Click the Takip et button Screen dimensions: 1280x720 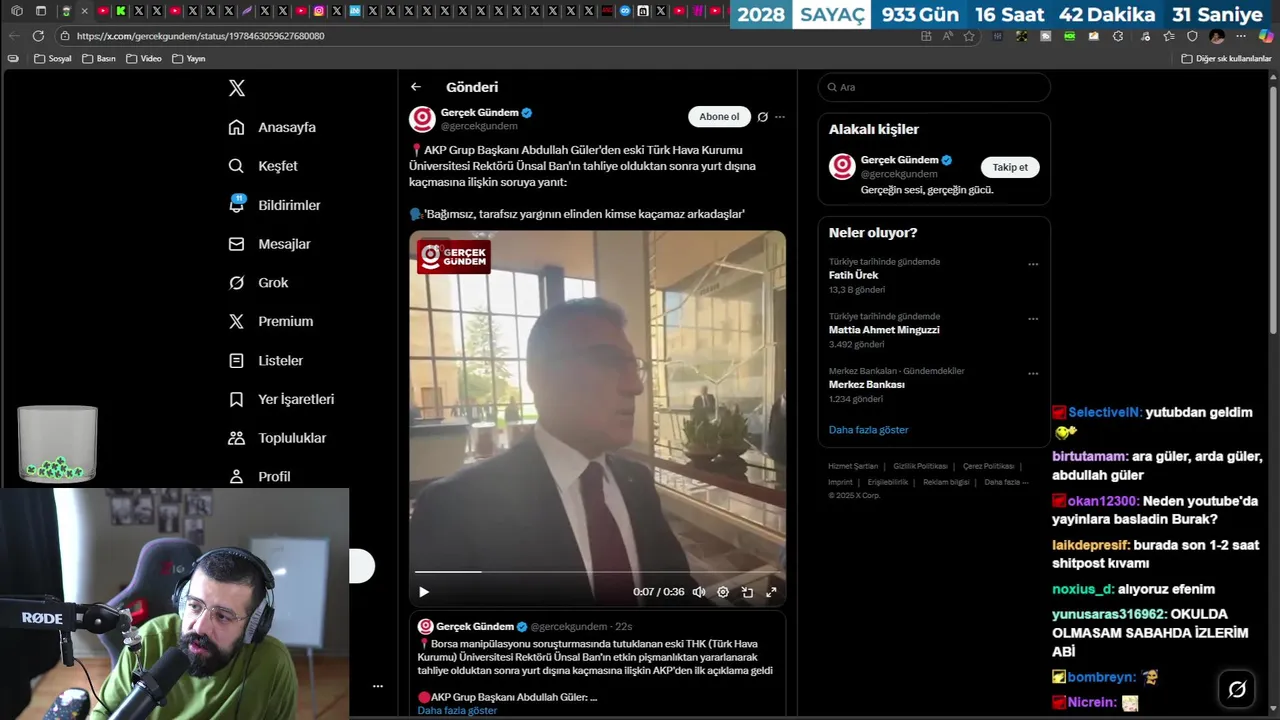click(x=1010, y=167)
